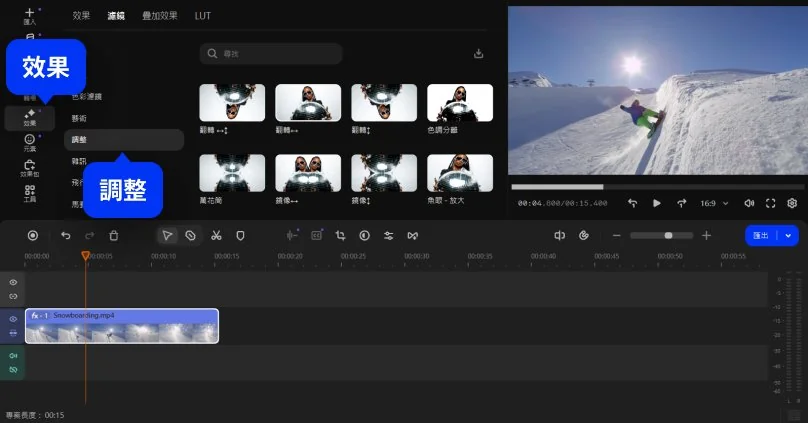
Task: Click the crop tool in timeline toolbar
Action: (x=340, y=235)
